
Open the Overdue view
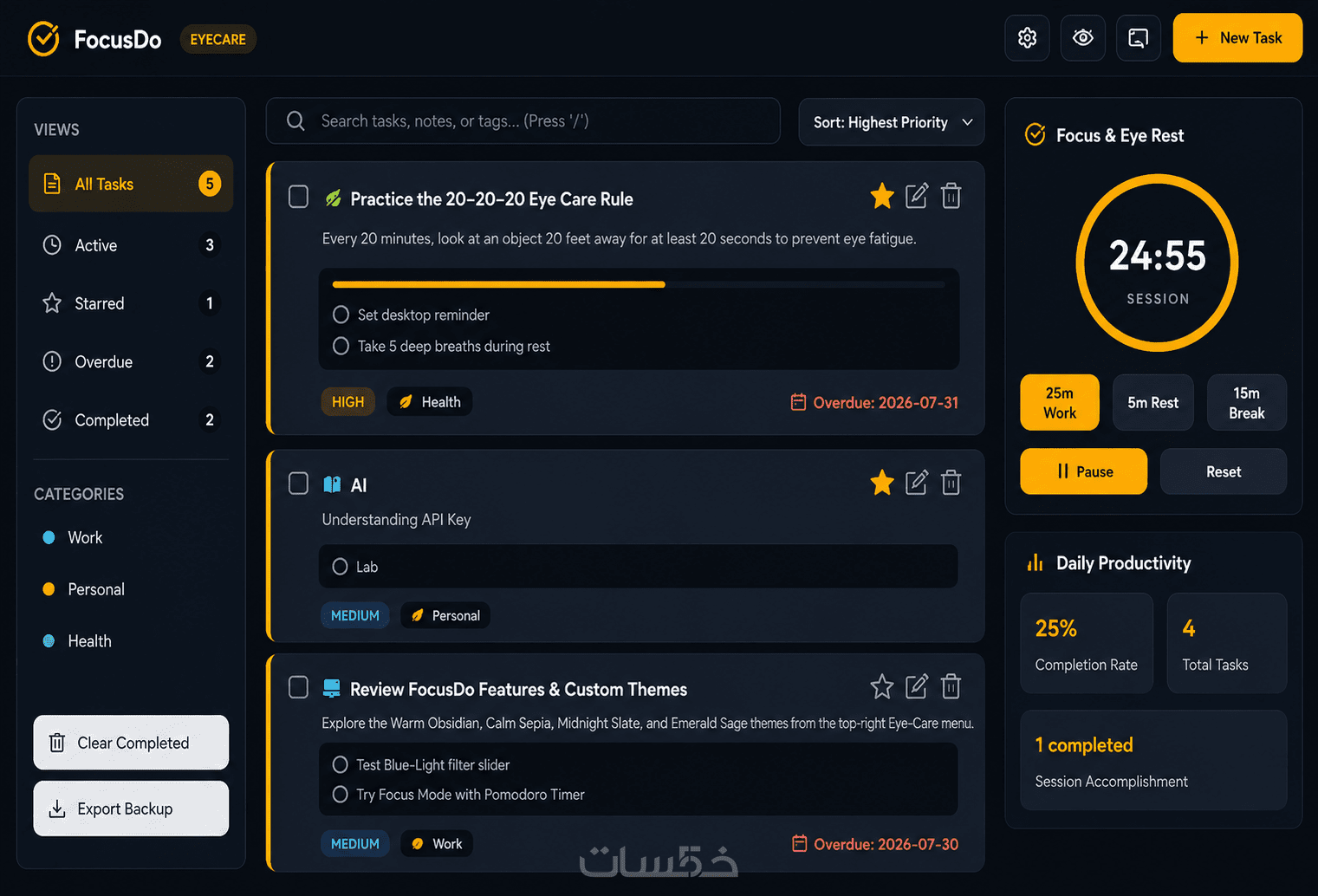click(131, 361)
